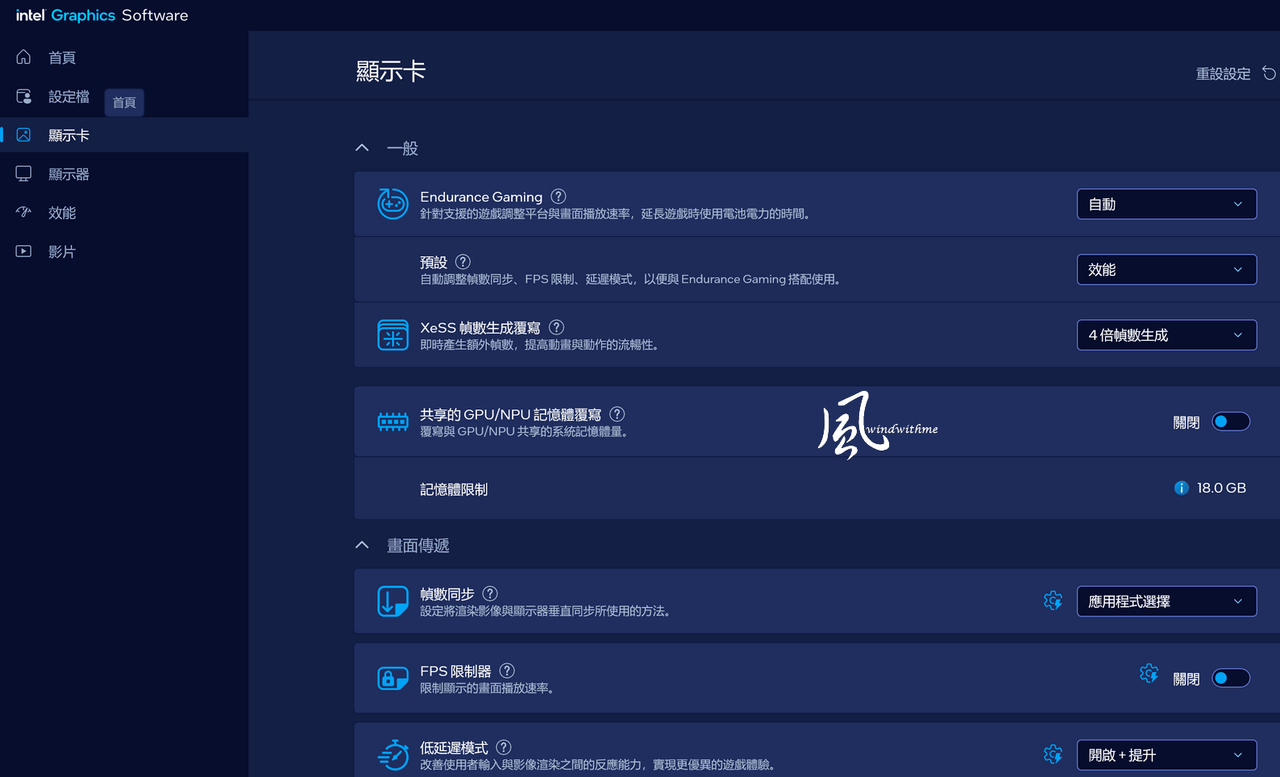Collapse the 畫面傳遞 section chevron
This screenshot has height=777, width=1280.
[362, 545]
